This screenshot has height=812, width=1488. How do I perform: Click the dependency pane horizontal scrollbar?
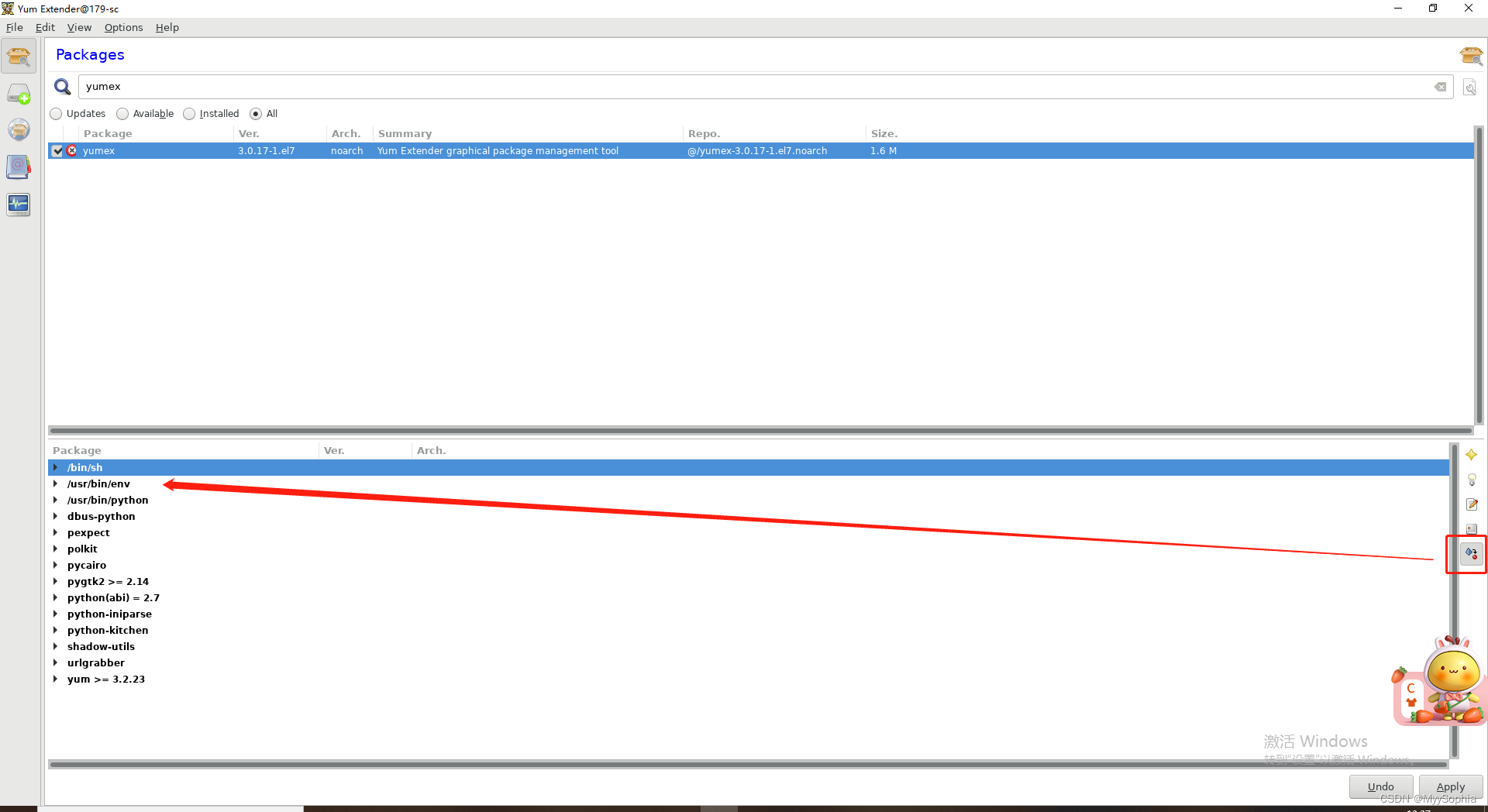click(749, 764)
